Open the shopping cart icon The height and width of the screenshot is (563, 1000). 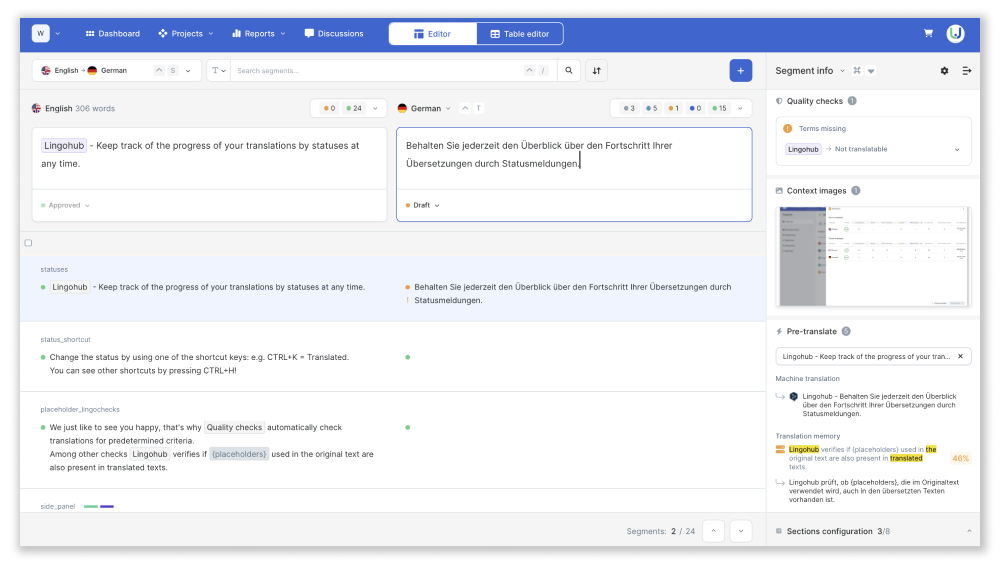(x=928, y=34)
